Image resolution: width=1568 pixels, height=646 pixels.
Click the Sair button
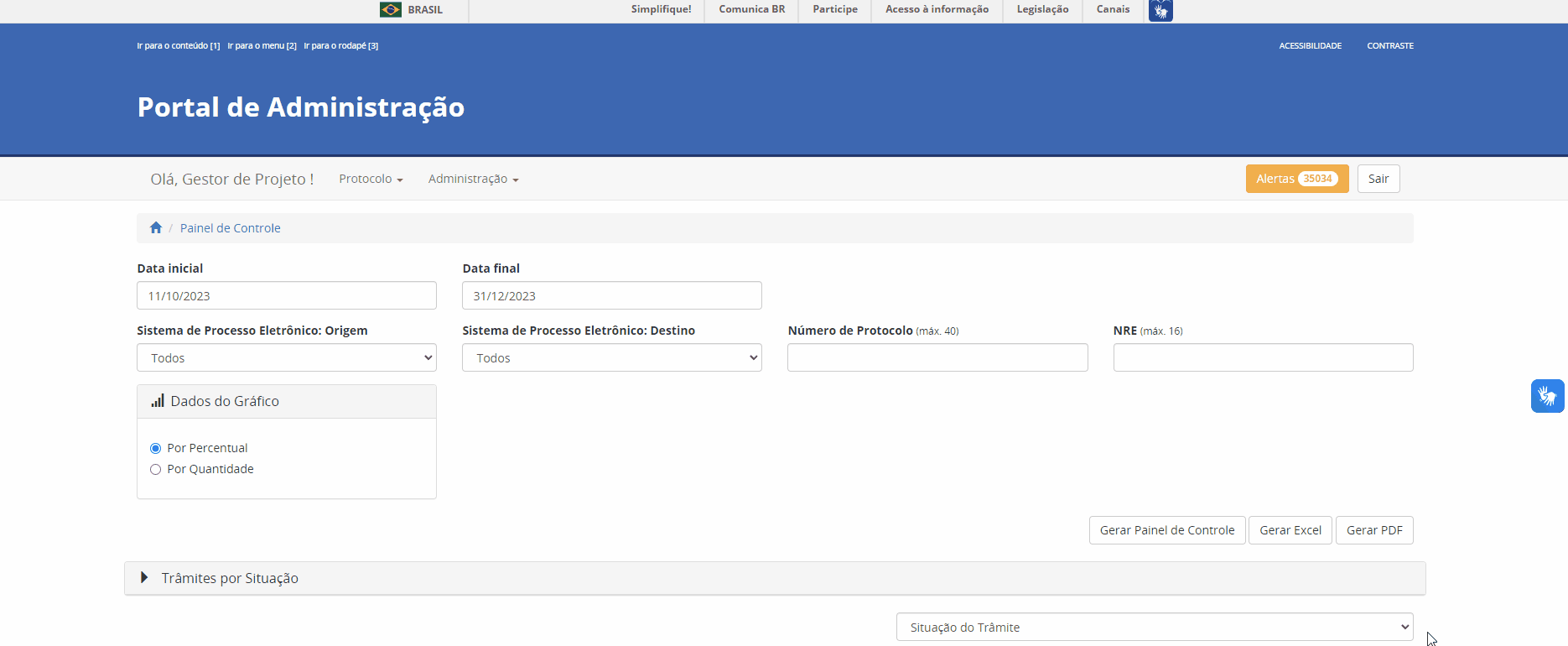(1378, 179)
